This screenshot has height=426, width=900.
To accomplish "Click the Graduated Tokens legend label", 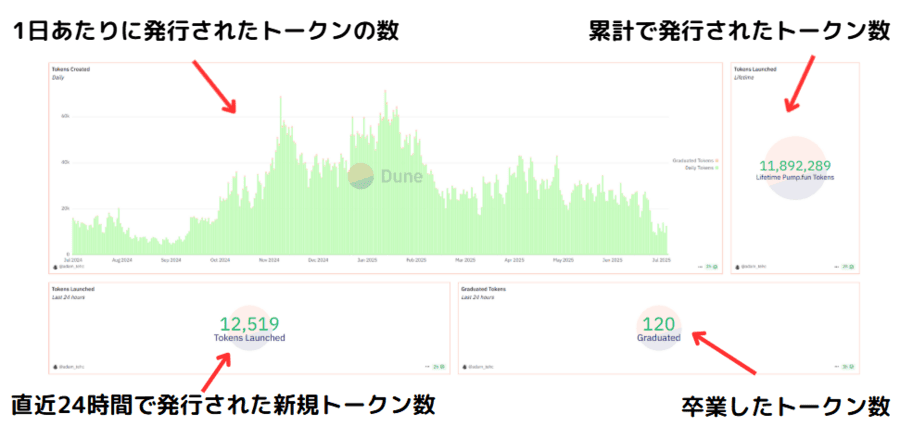I will [693, 160].
